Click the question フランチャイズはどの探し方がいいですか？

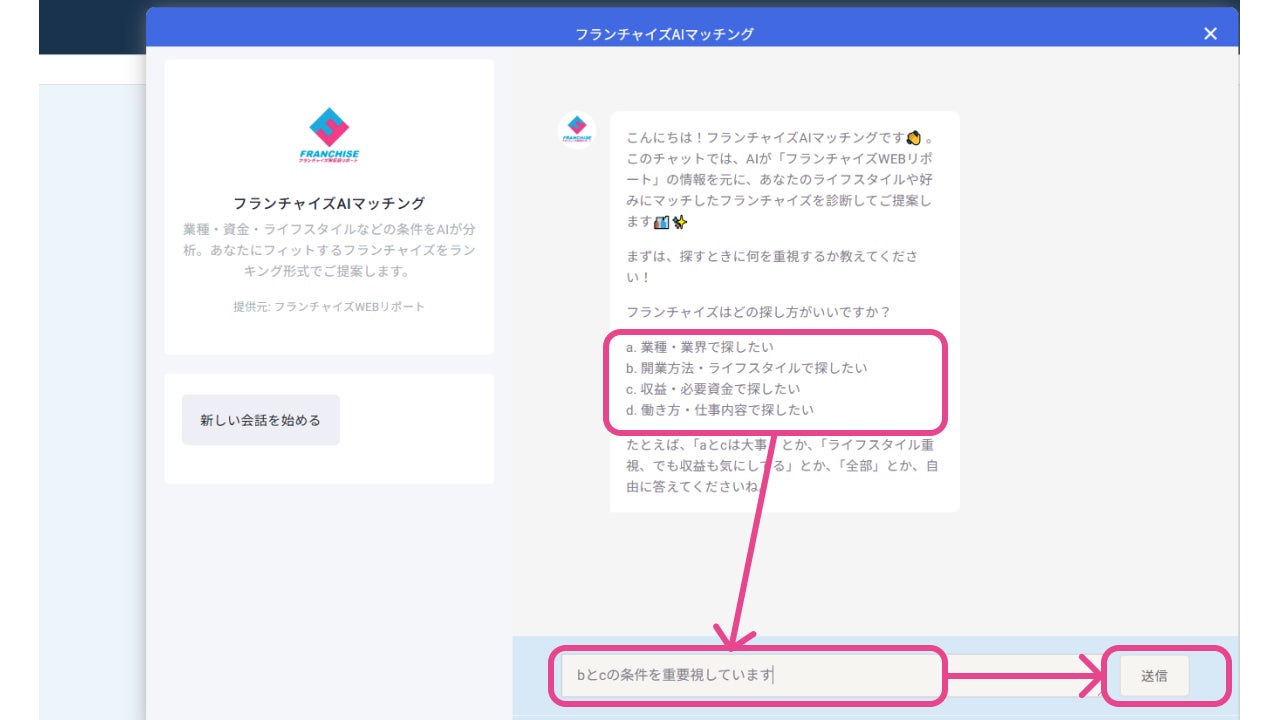(758, 312)
